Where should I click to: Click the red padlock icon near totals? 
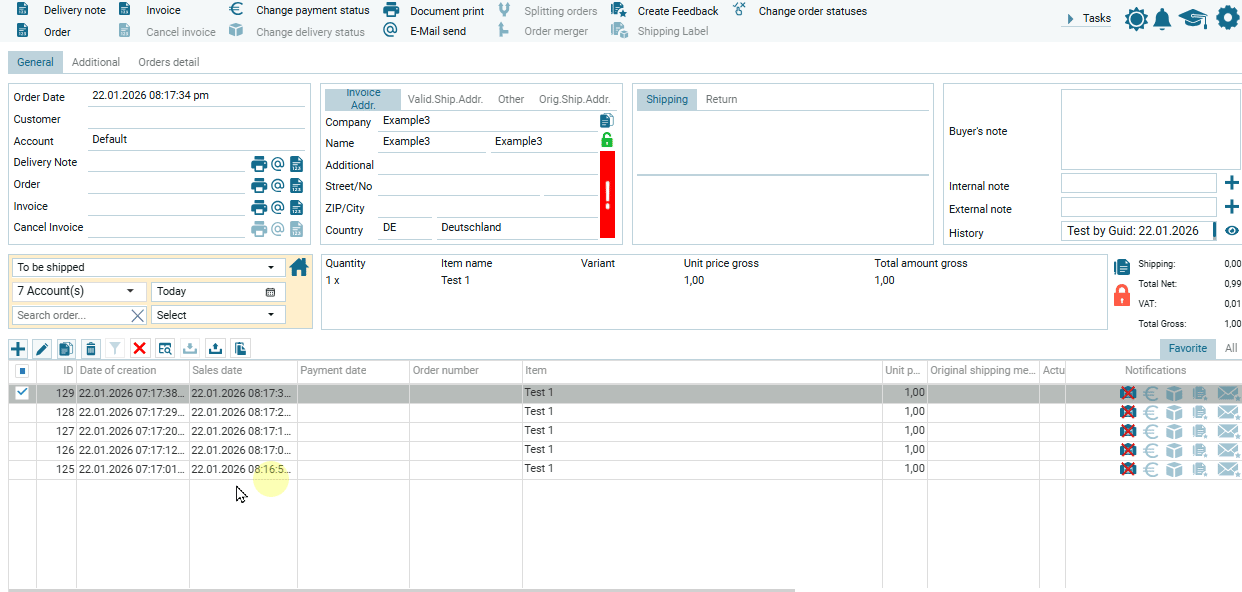1122,295
